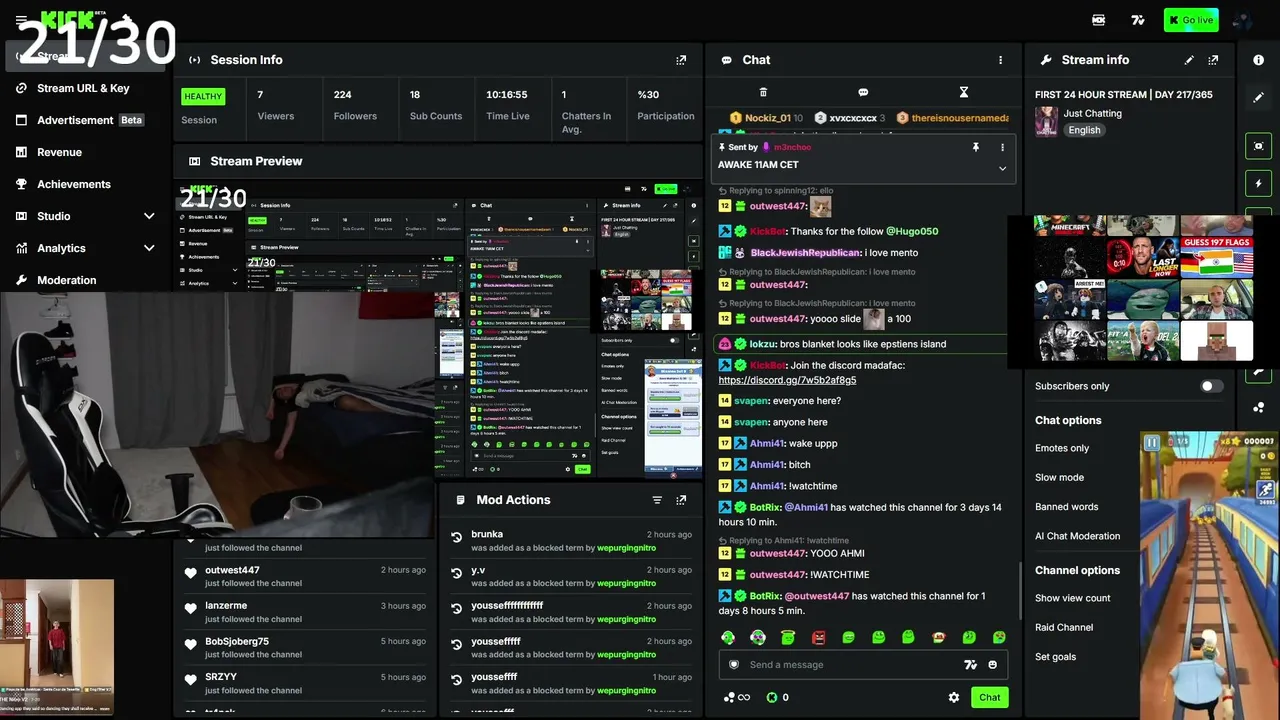
Task: Click the Just Chatting category thumbnail
Action: tap(1046, 122)
